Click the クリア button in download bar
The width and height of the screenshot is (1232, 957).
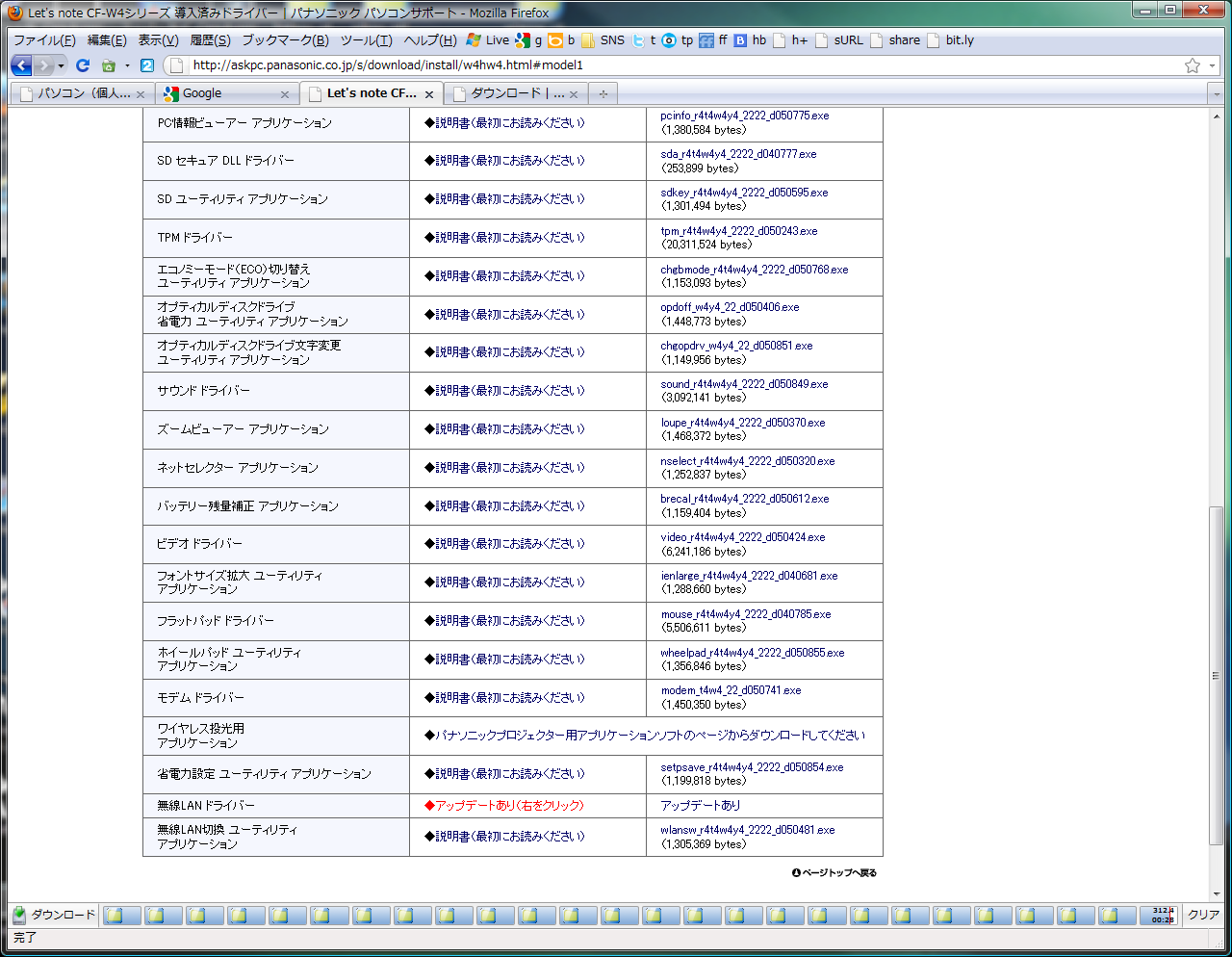1203,915
